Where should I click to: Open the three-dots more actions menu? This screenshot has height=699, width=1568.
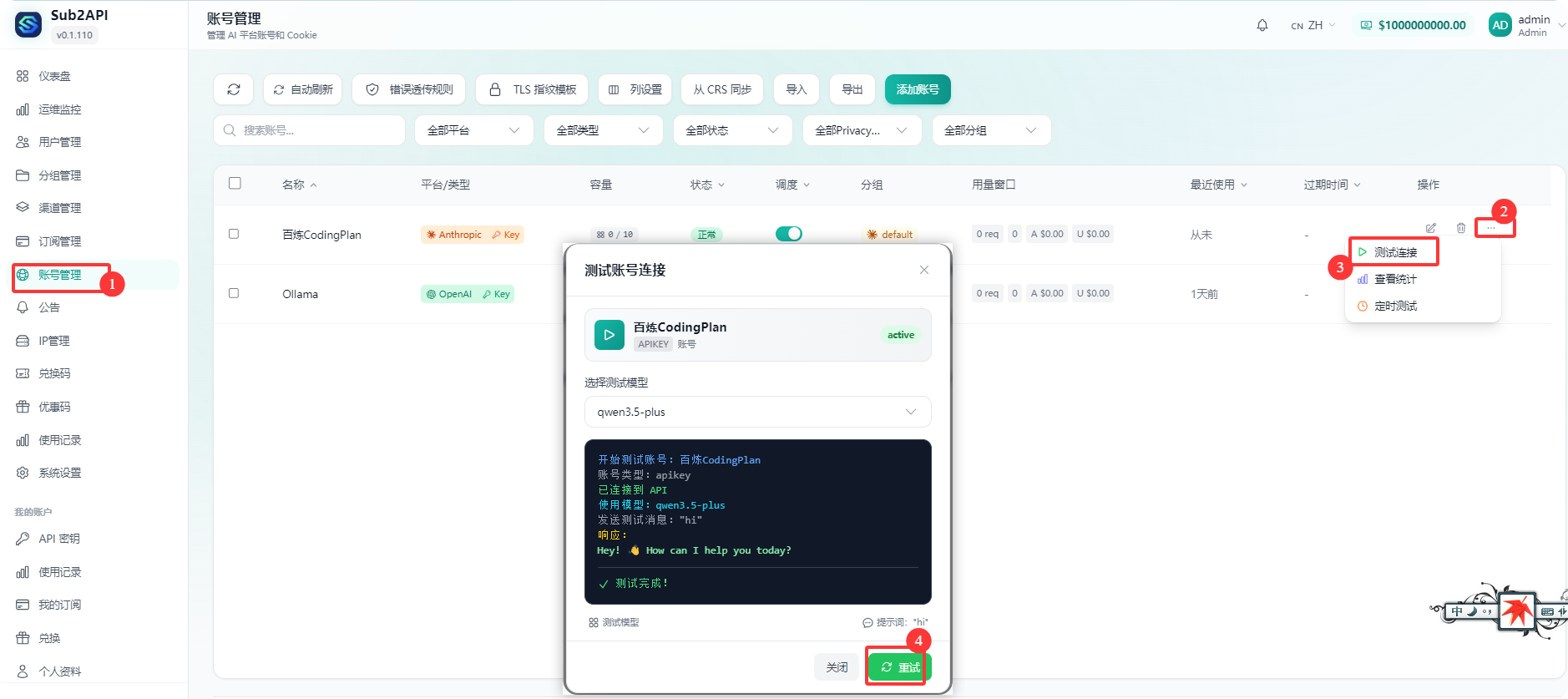click(x=1491, y=228)
